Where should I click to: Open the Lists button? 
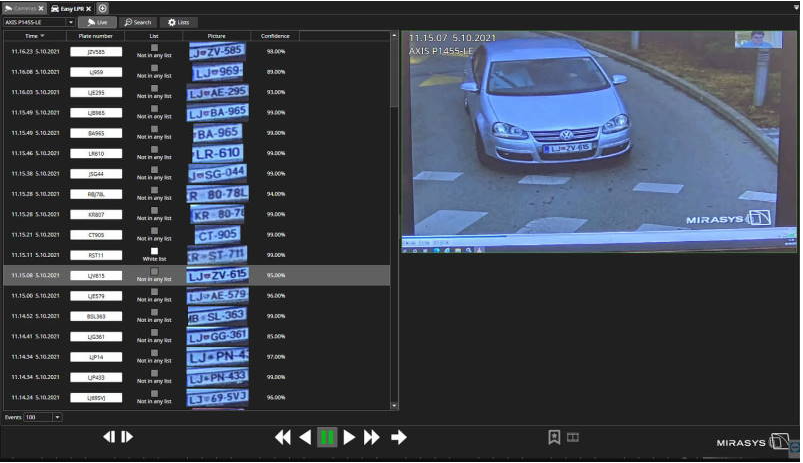[x=180, y=21]
